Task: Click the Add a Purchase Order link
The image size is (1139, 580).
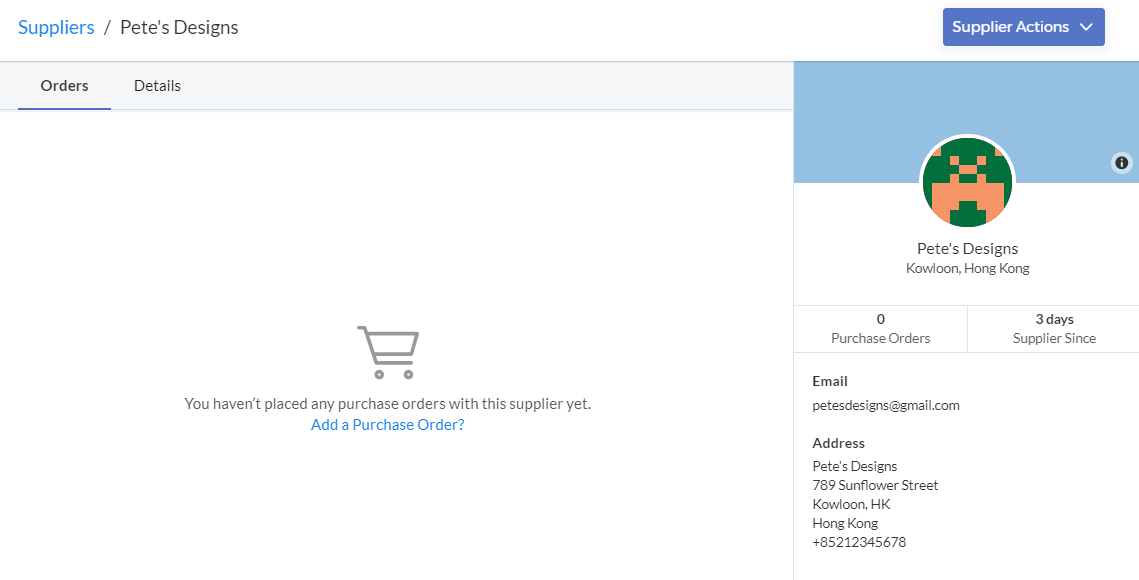Action: [x=387, y=424]
